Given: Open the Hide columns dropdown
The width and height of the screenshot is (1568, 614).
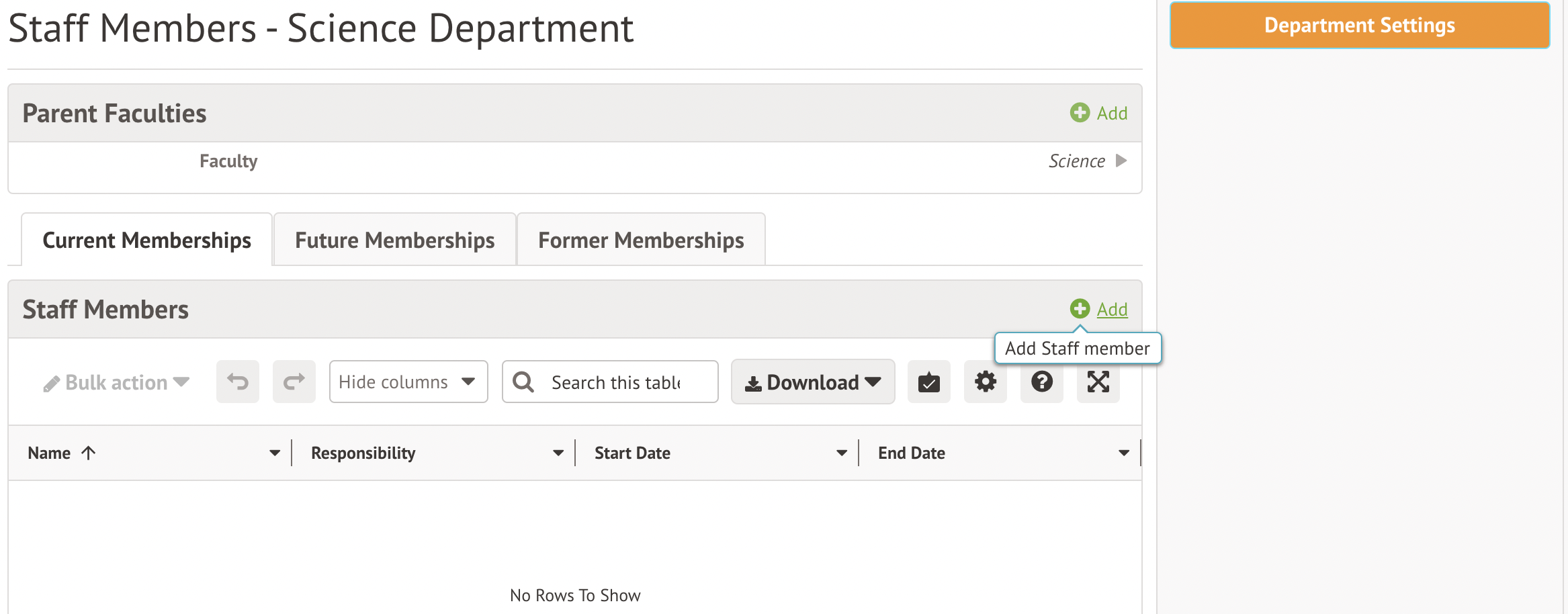Looking at the screenshot, I should pyautogui.click(x=408, y=382).
